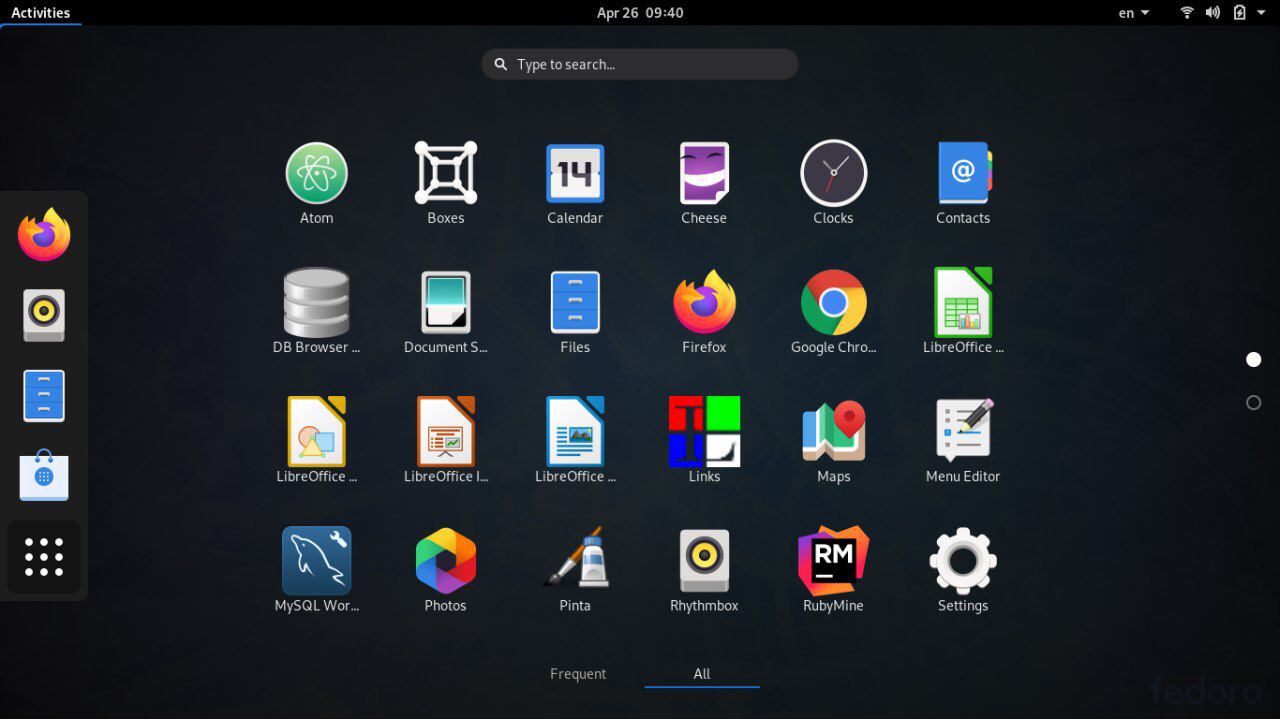
Task: Toggle the Show Applications grid button
Action: coord(44,557)
